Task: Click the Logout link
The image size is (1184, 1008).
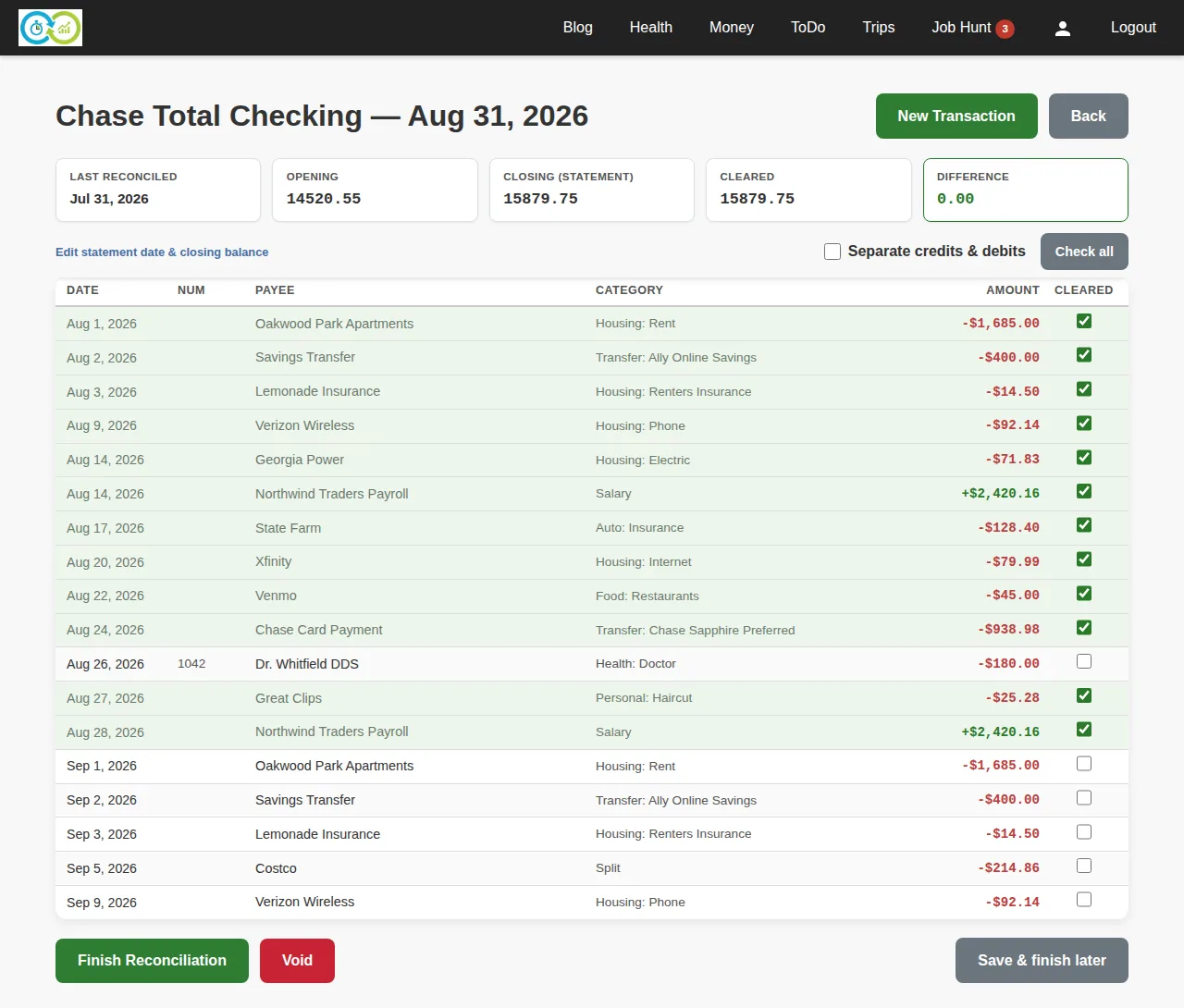Action: pyautogui.click(x=1133, y=28)
